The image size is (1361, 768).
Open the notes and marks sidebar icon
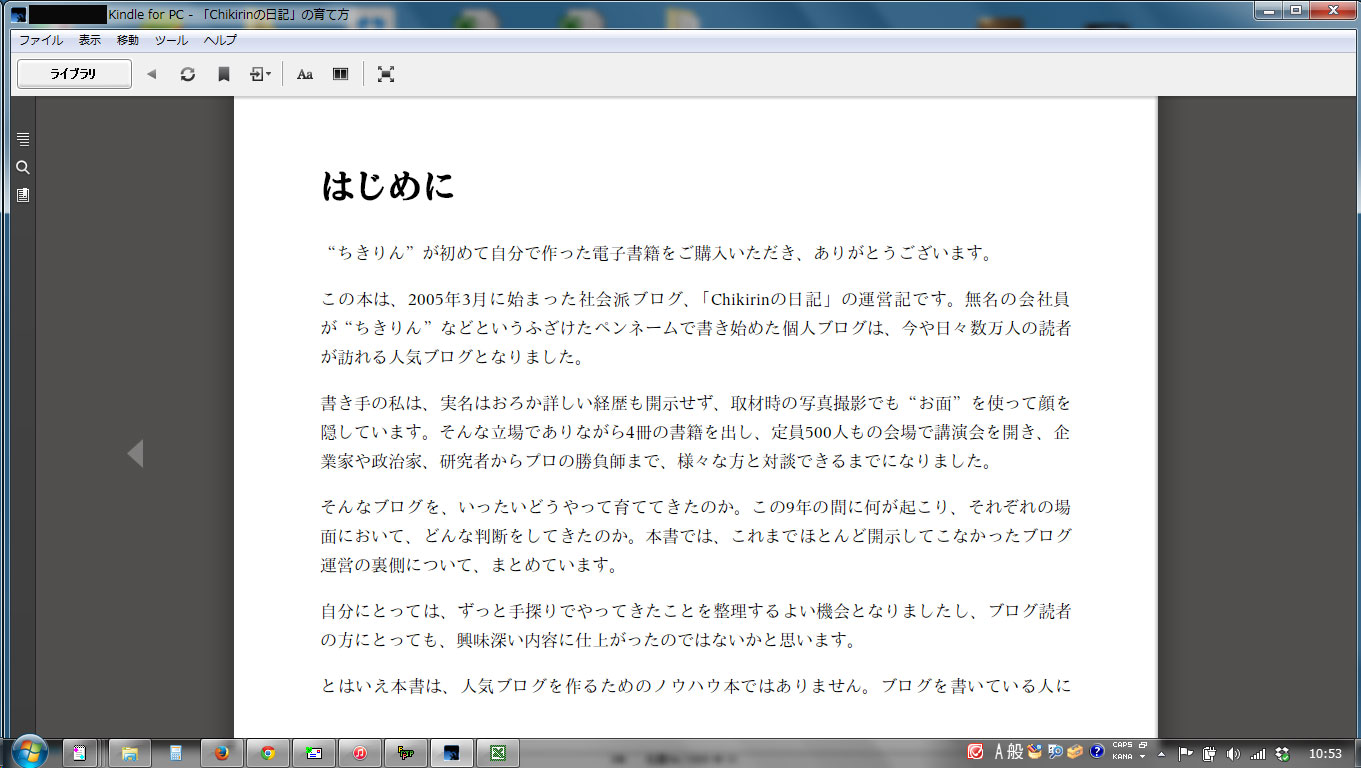23,195
